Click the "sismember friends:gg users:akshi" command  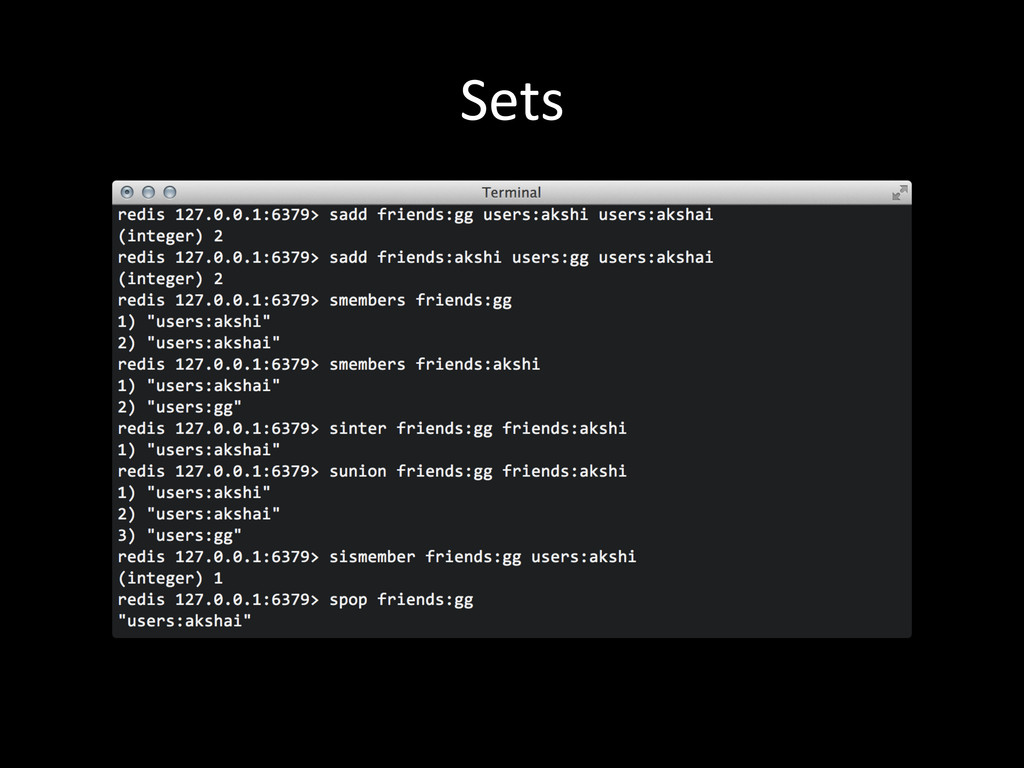[x=482, y=556]
